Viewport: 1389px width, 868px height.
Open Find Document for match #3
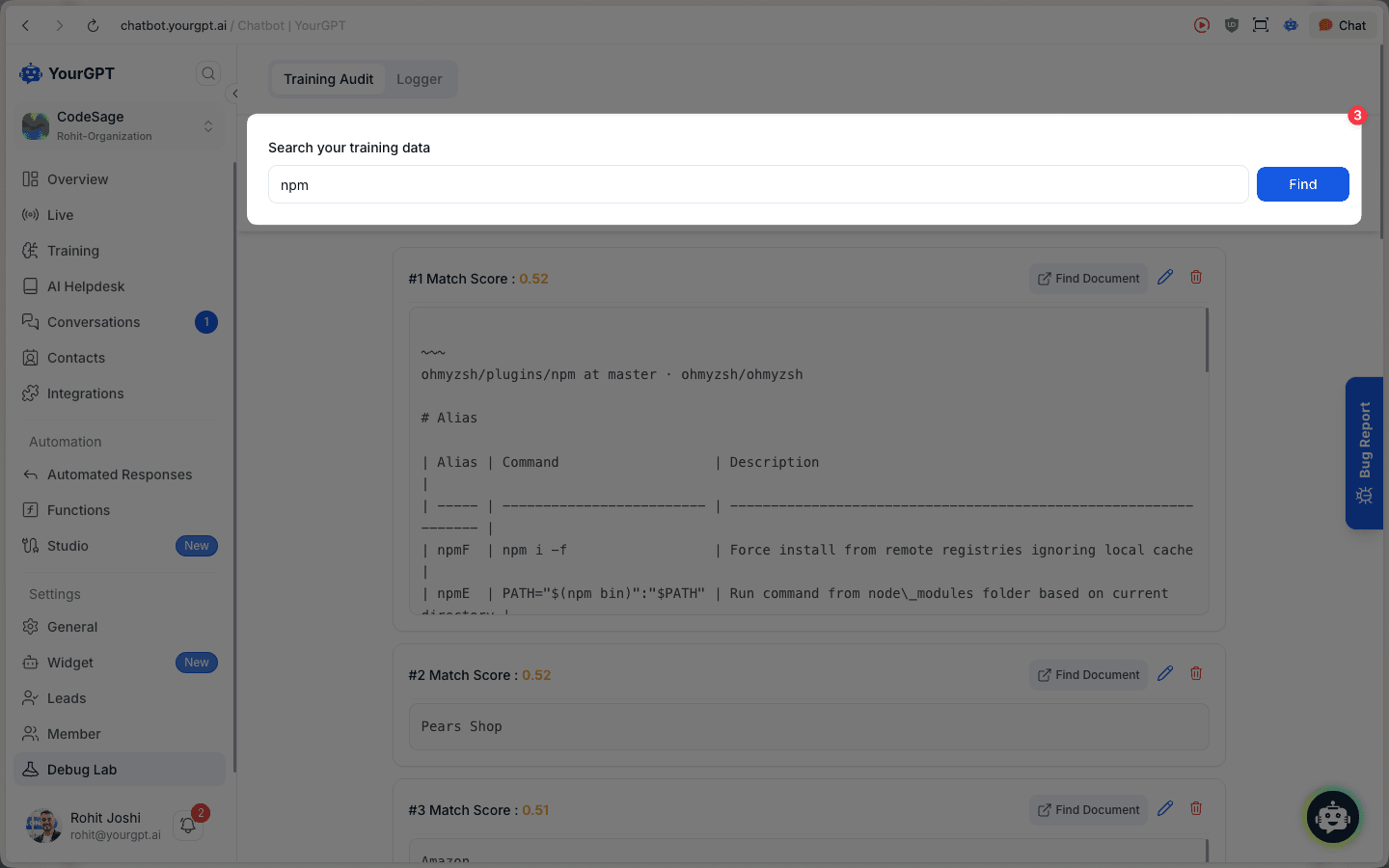1088,809
